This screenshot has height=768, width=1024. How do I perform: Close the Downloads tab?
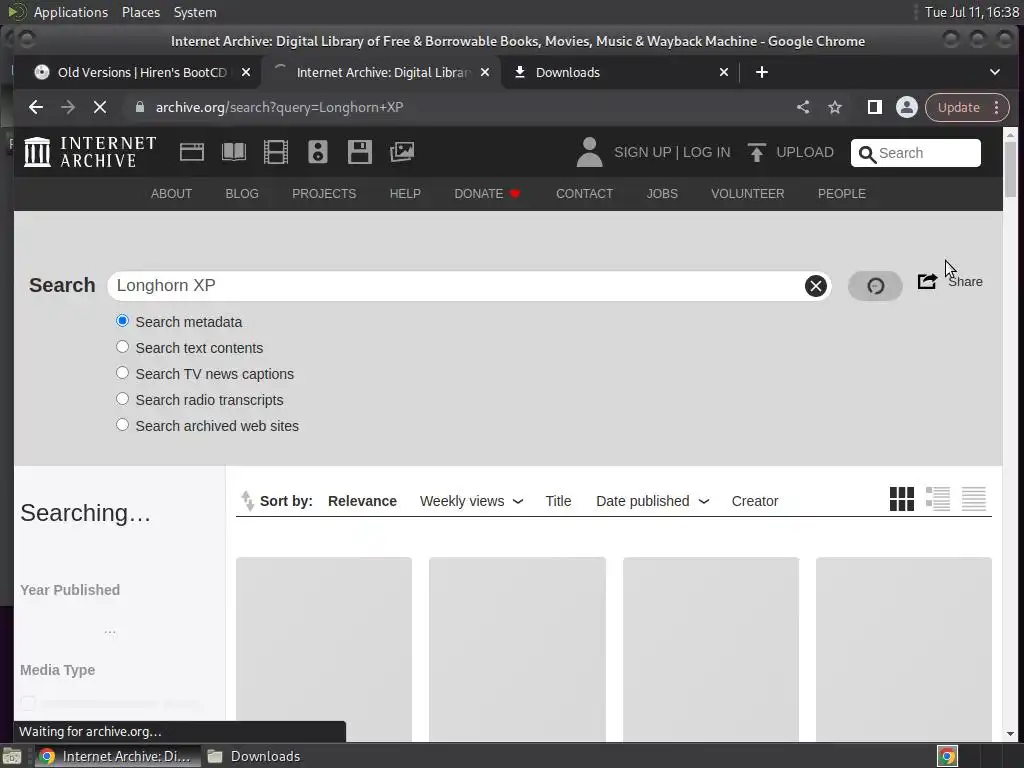724,72
